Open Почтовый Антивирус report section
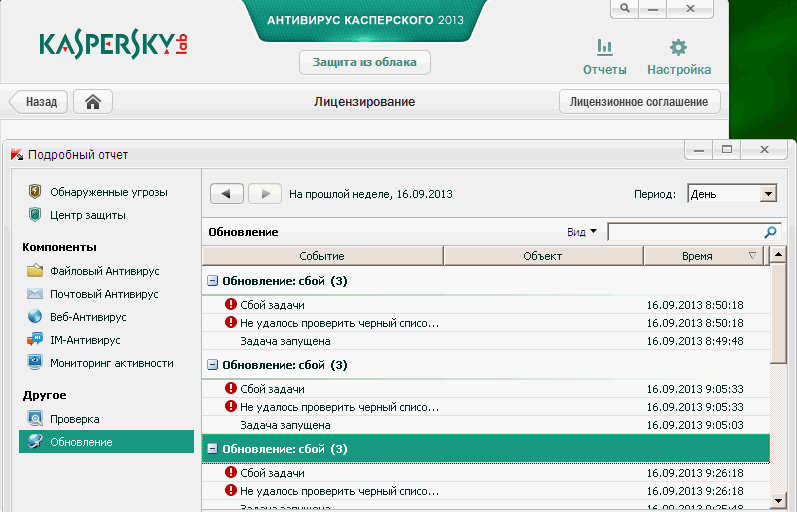The height and width of the screenshot is (512, 797). click(x=104, y=294)
